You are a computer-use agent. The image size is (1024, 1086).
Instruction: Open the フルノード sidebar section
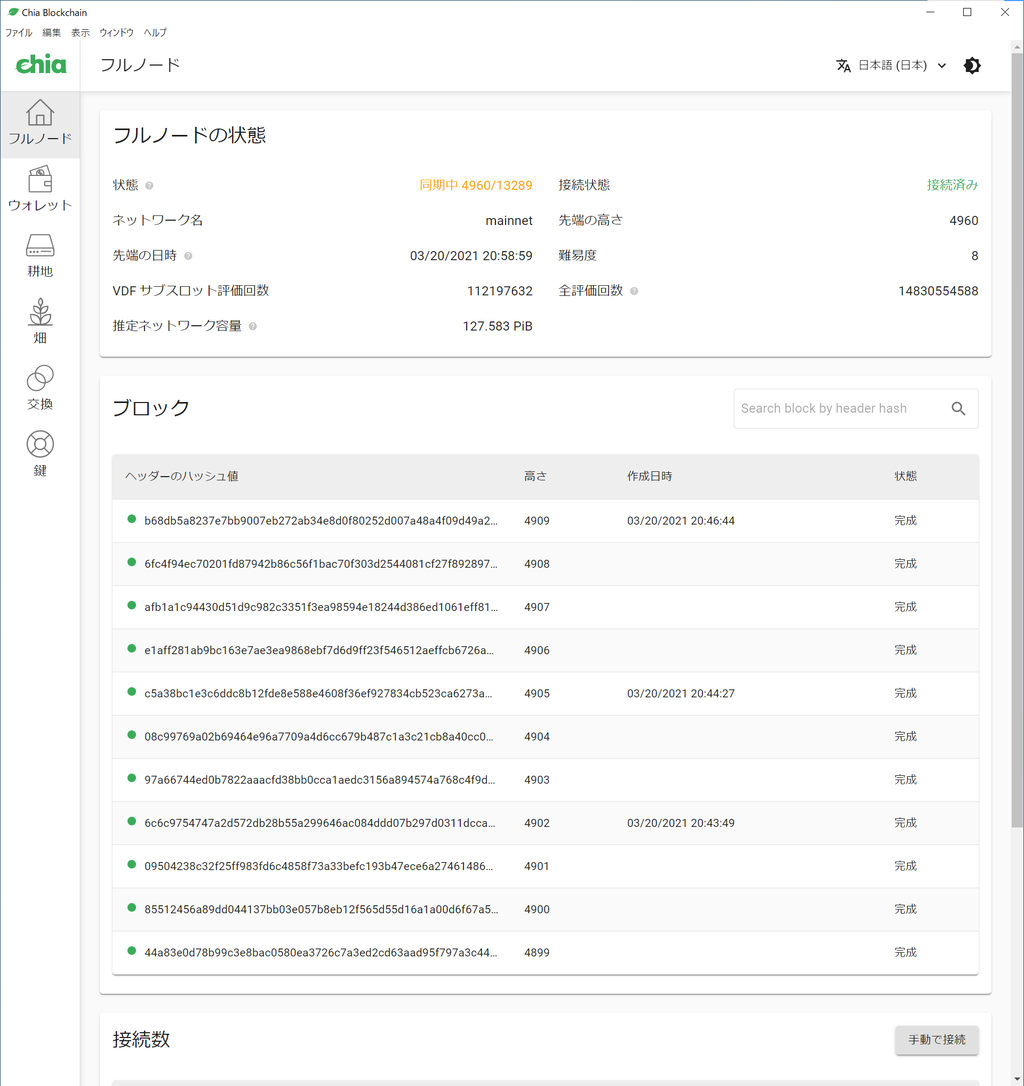[x=40, y=123]
